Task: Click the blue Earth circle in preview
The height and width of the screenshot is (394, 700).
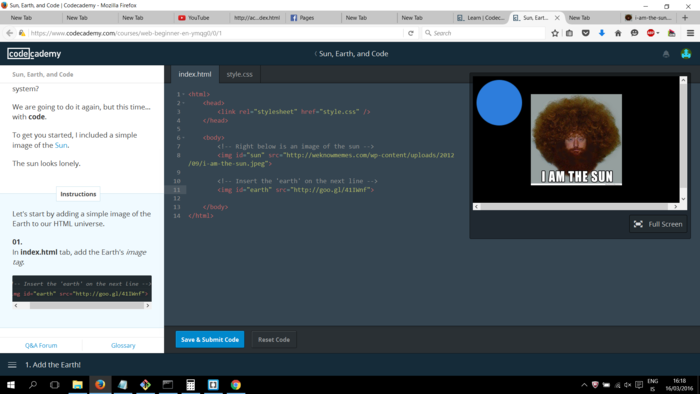Action: tap(499, 103)
